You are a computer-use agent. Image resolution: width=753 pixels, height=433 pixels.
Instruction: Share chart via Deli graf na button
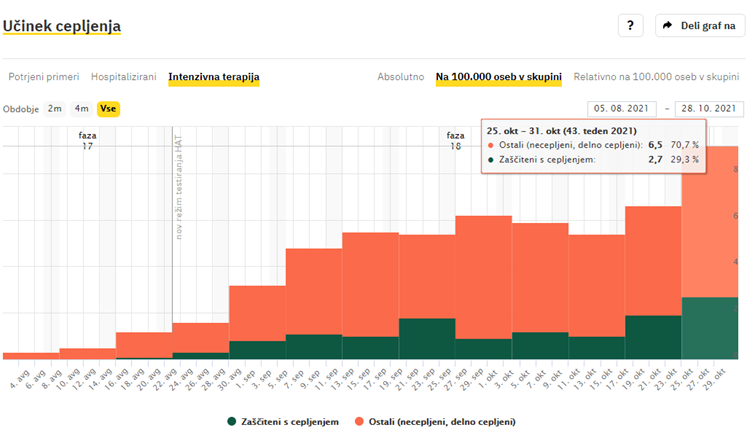pyautogui.click(x=700, y=25)
